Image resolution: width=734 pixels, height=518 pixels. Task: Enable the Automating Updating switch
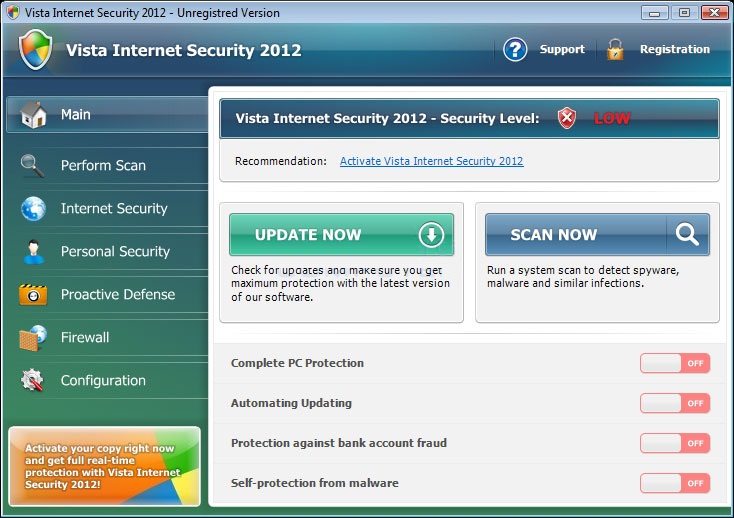[x=675, y=403]
